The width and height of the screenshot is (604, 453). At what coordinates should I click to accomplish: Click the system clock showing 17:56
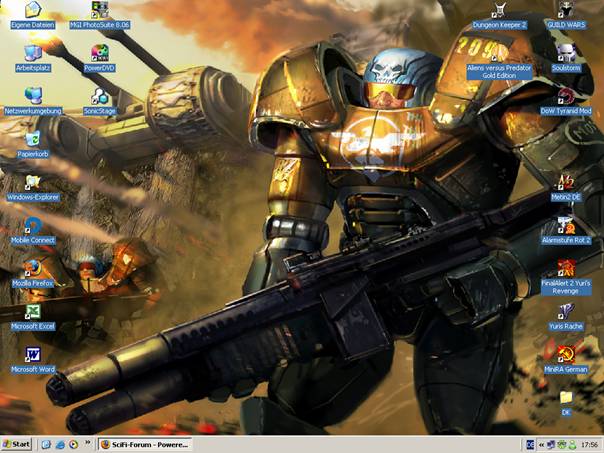click(589, 443)
